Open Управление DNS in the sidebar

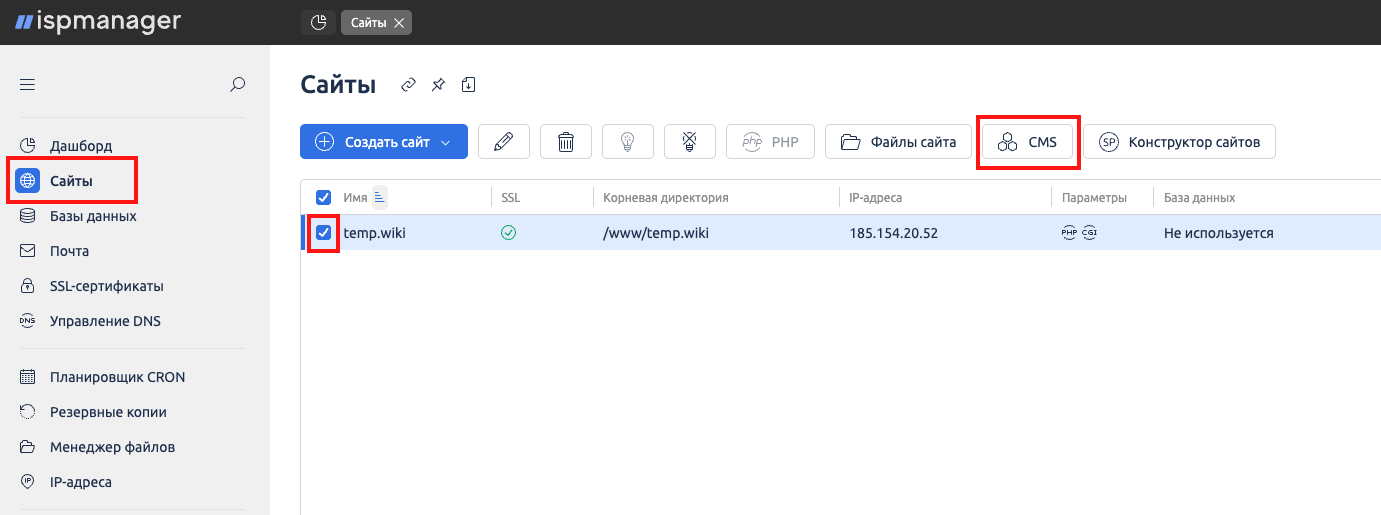pyautogui.click(x=90, y=321)
